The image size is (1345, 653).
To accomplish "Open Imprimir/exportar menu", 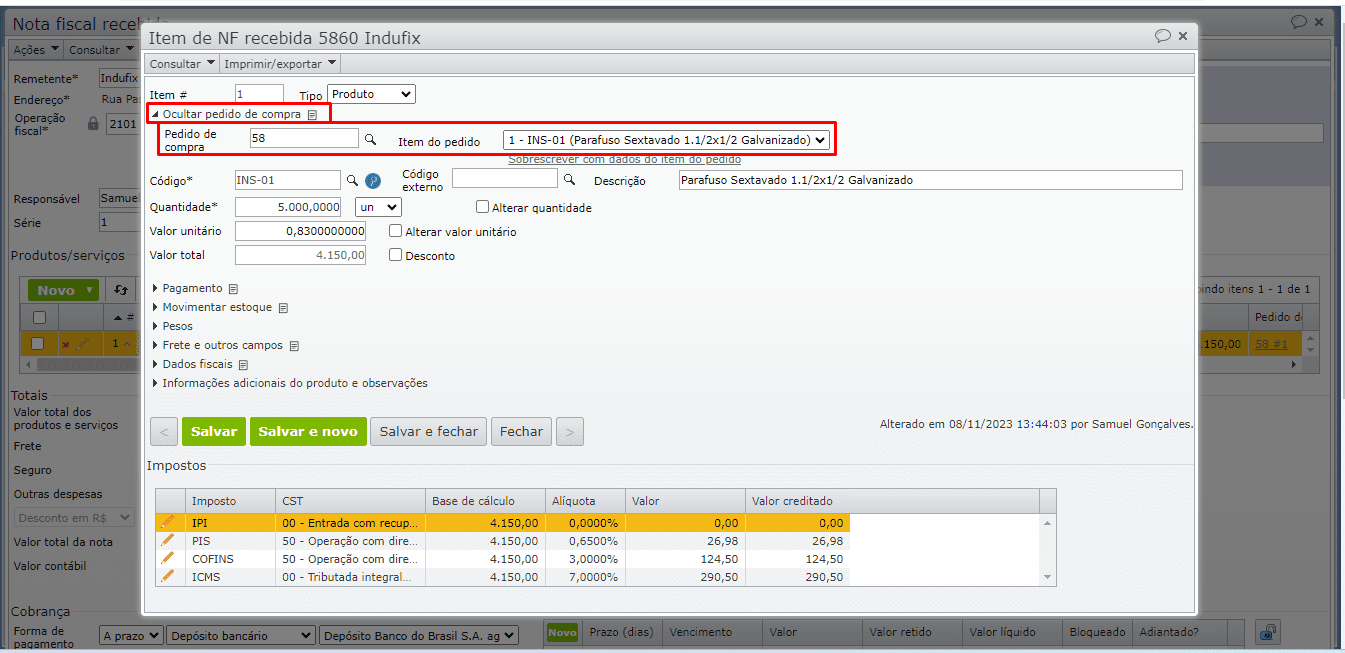I will pos(280,64).
